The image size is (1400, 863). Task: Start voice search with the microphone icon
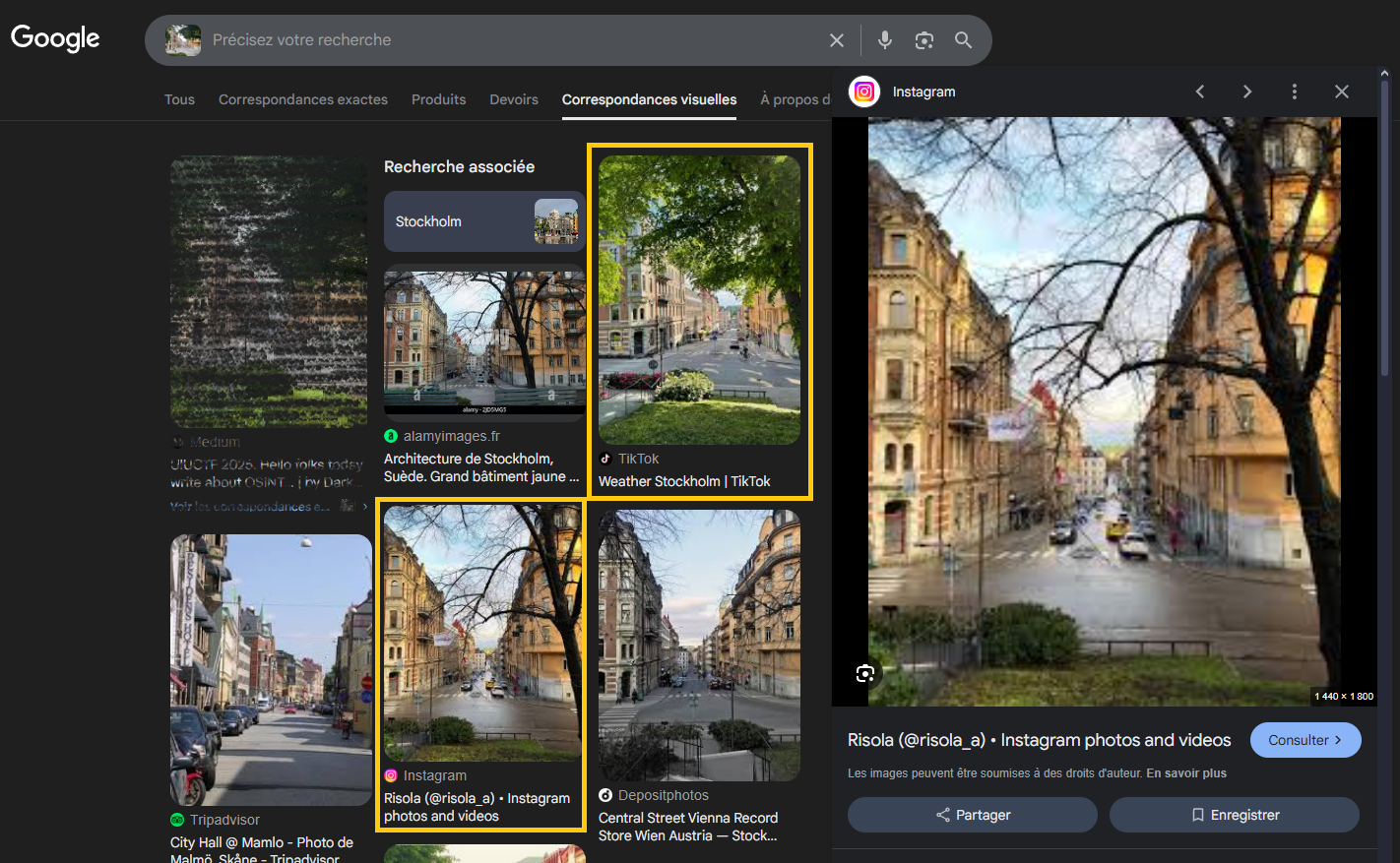(x=885, y=40)
